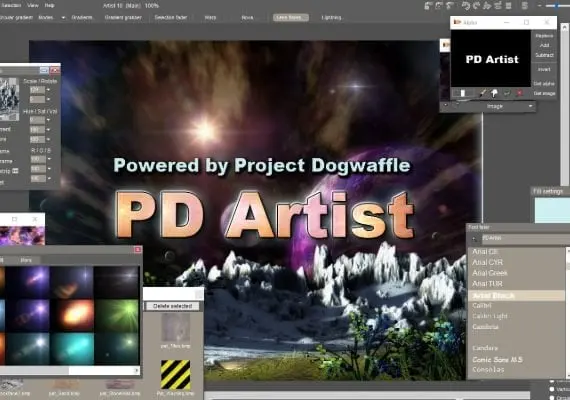Screen dimensions: 570x400
Task: Select the brush icon in the Alpha window
Action: pos(482,93)
